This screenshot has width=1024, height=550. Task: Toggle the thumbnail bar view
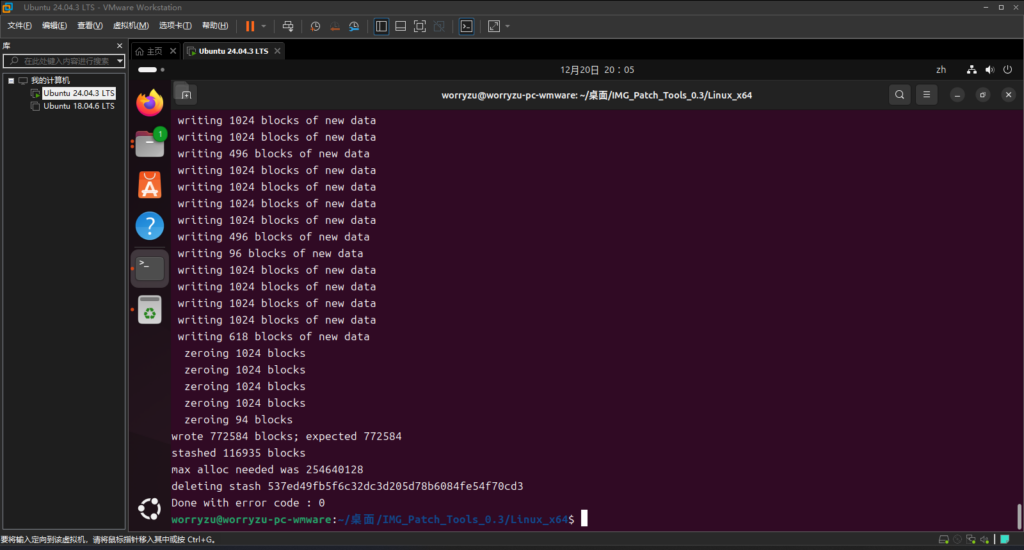point(400,26)
